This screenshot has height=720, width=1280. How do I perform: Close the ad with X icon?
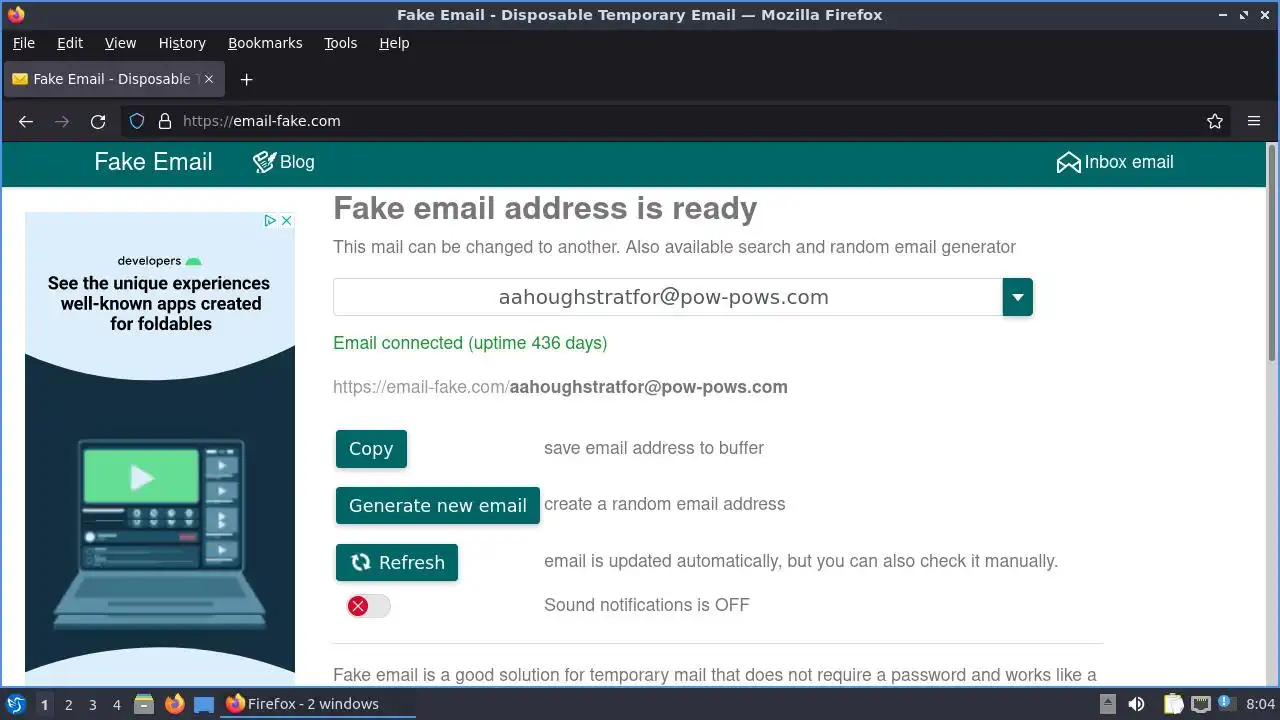(286, 221)
